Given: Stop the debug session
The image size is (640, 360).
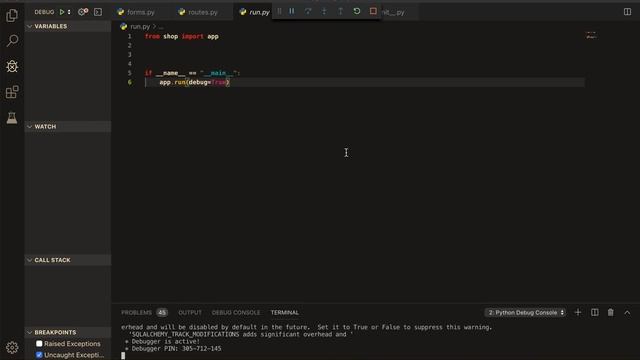Looking at the screenshot, I should click(373, 11).
